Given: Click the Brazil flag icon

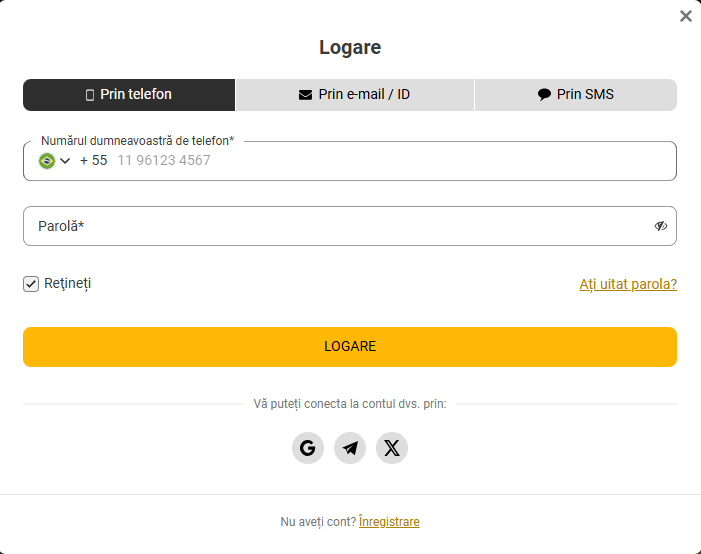Looking at the screenshot, I should (46, 161).
